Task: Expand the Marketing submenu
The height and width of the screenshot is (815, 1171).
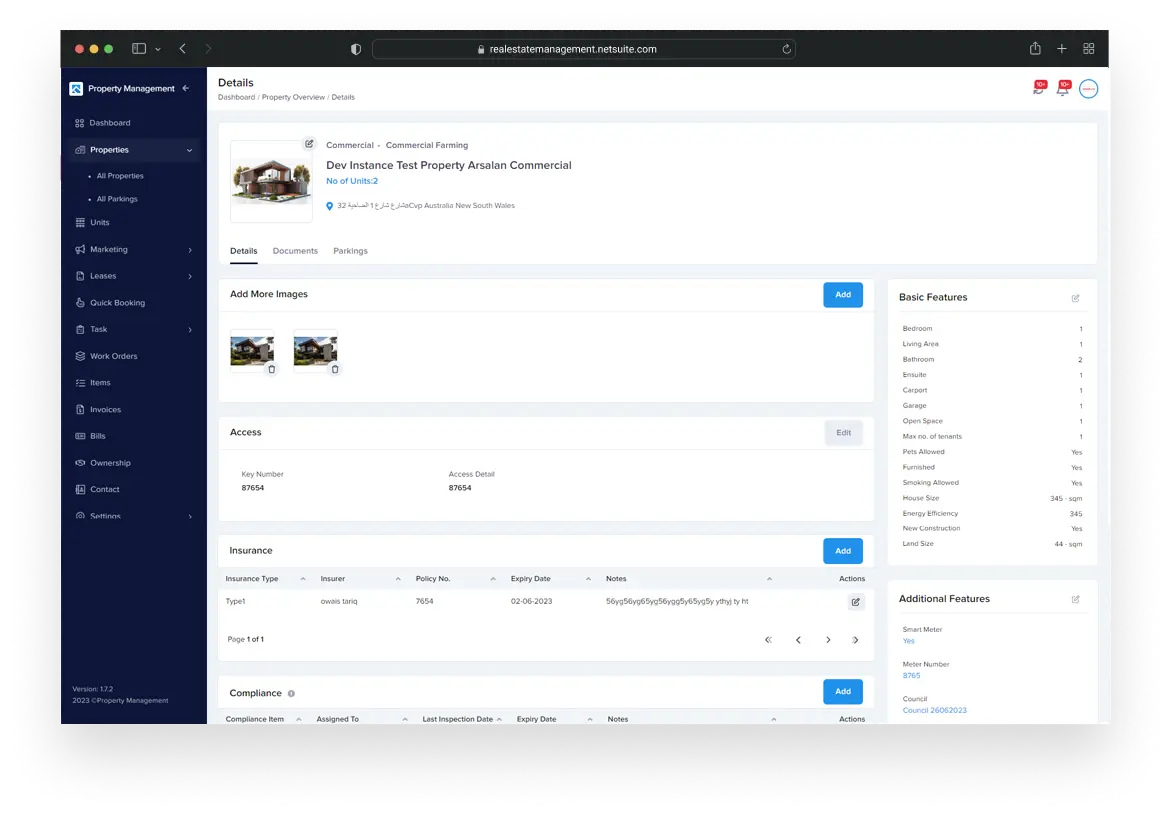Action: click(x=190, y=250)
